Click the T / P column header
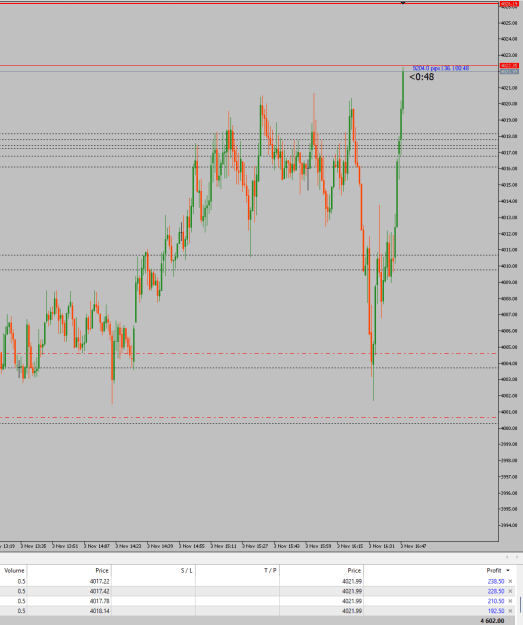523x625 pixels. coord(270,570)
